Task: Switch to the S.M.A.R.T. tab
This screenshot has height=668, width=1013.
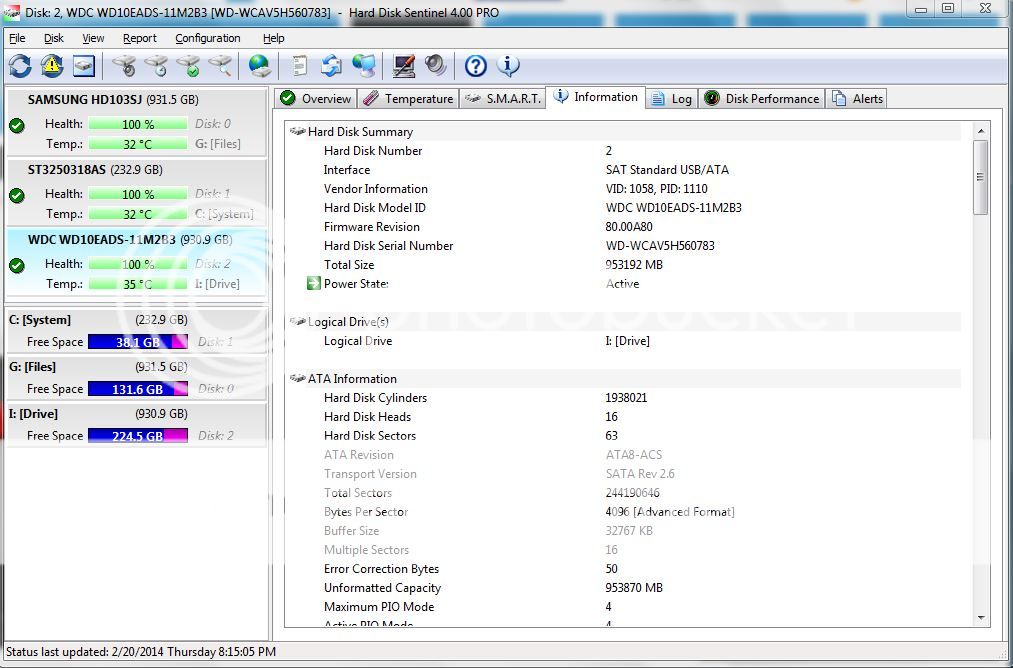Action: point(503,98)
